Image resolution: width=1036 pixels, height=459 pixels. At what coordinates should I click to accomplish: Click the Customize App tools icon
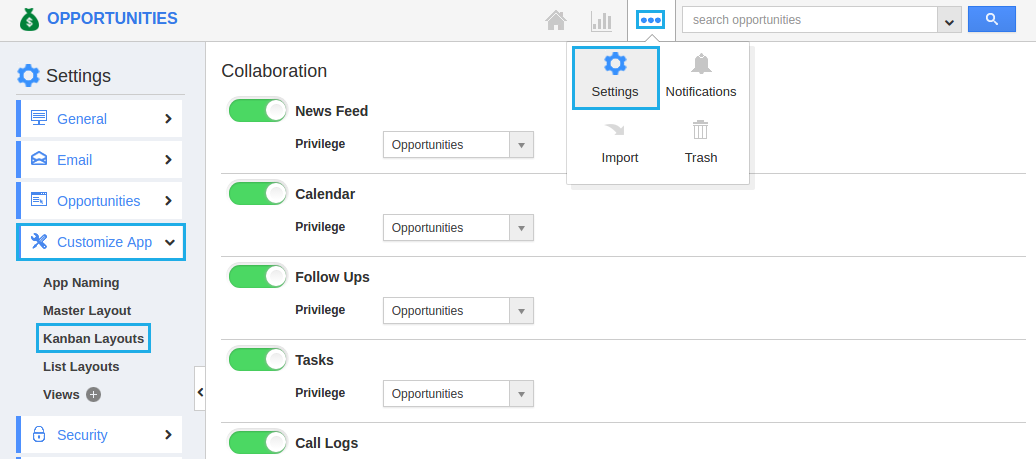coord(39,242)
